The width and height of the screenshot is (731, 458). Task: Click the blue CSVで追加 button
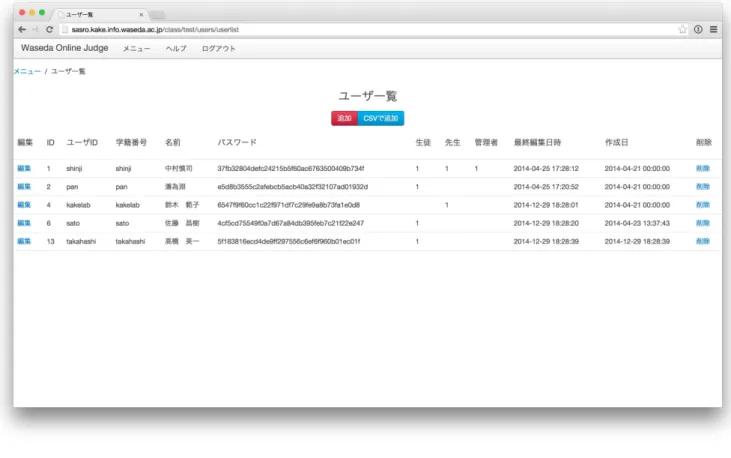[380, 118]
